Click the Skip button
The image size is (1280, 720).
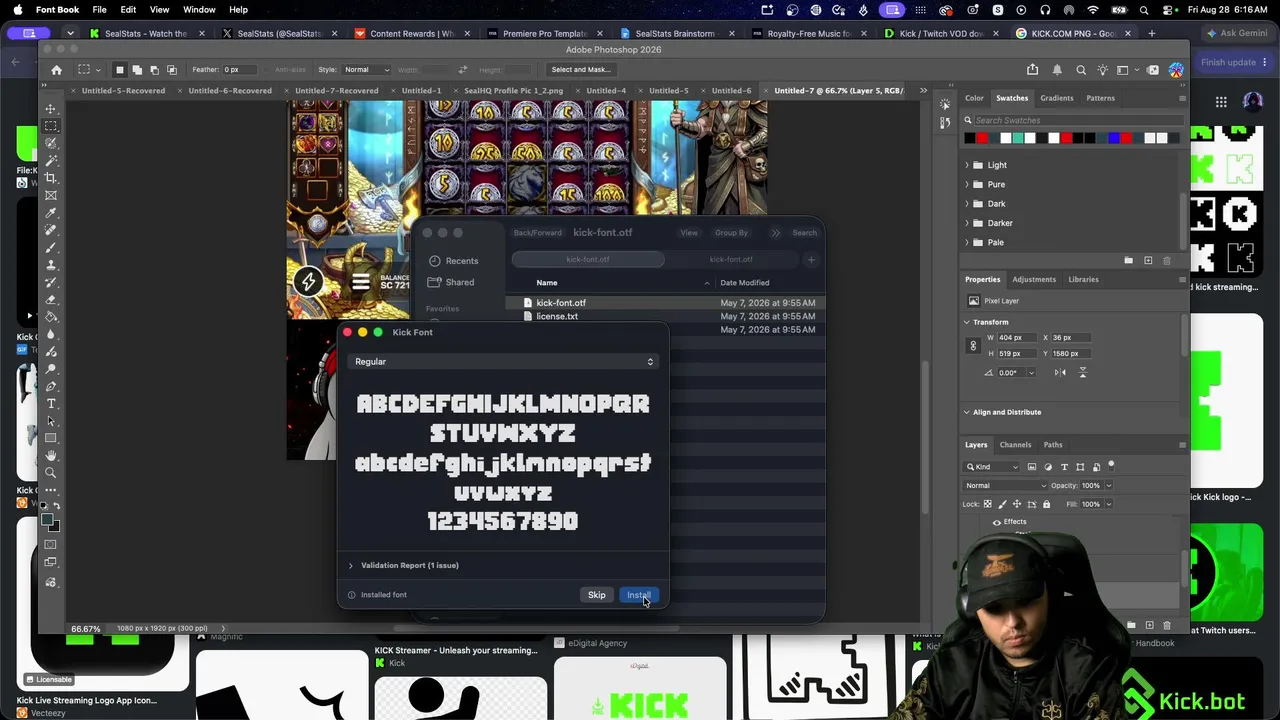click(597, 595)
